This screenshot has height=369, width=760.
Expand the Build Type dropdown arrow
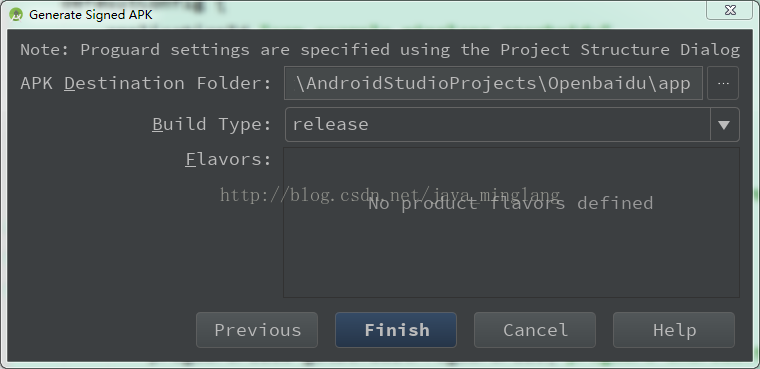tap(724, 125)
